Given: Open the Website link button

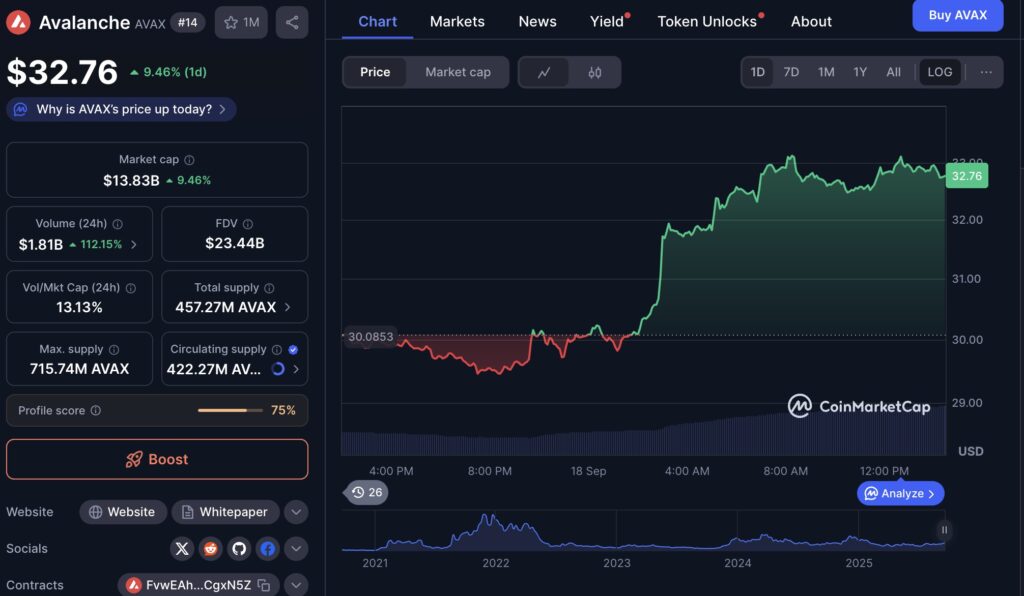Looking at the screenshot, I should click(x=123, y=512).
